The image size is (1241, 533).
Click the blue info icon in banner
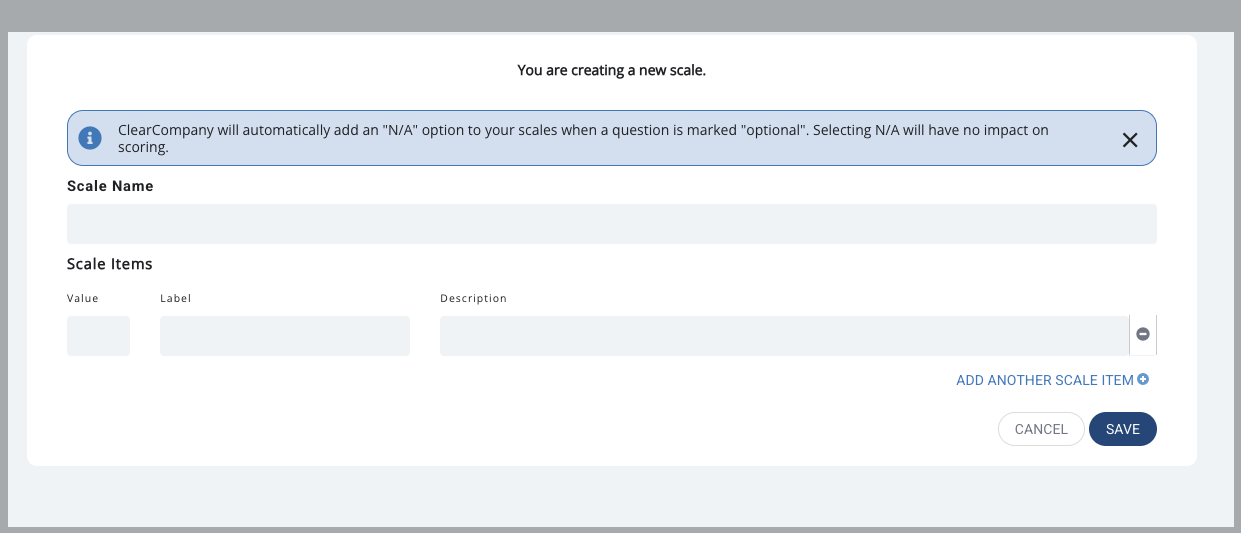tap(90, 138)
